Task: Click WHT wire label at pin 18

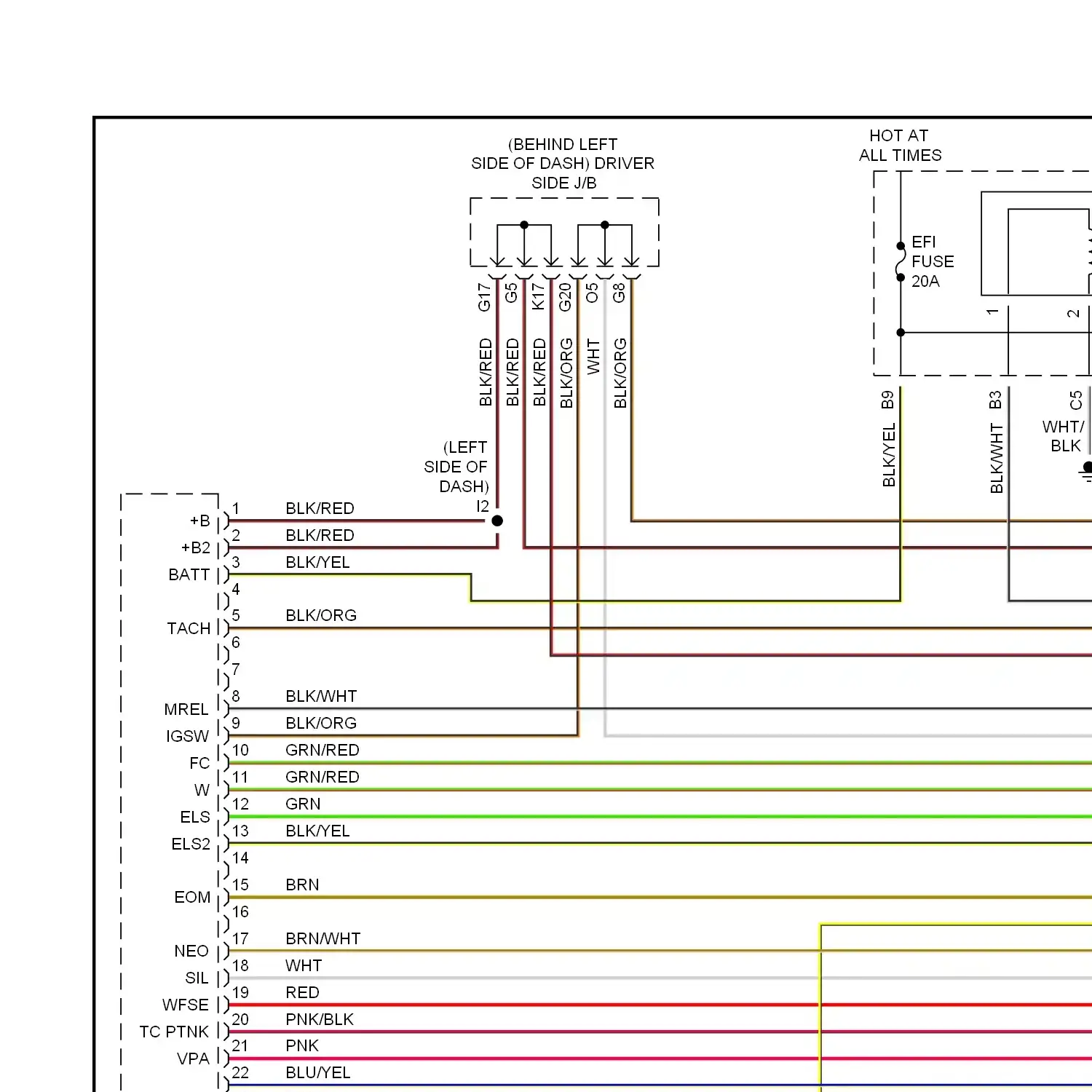Action: point(304,966)
